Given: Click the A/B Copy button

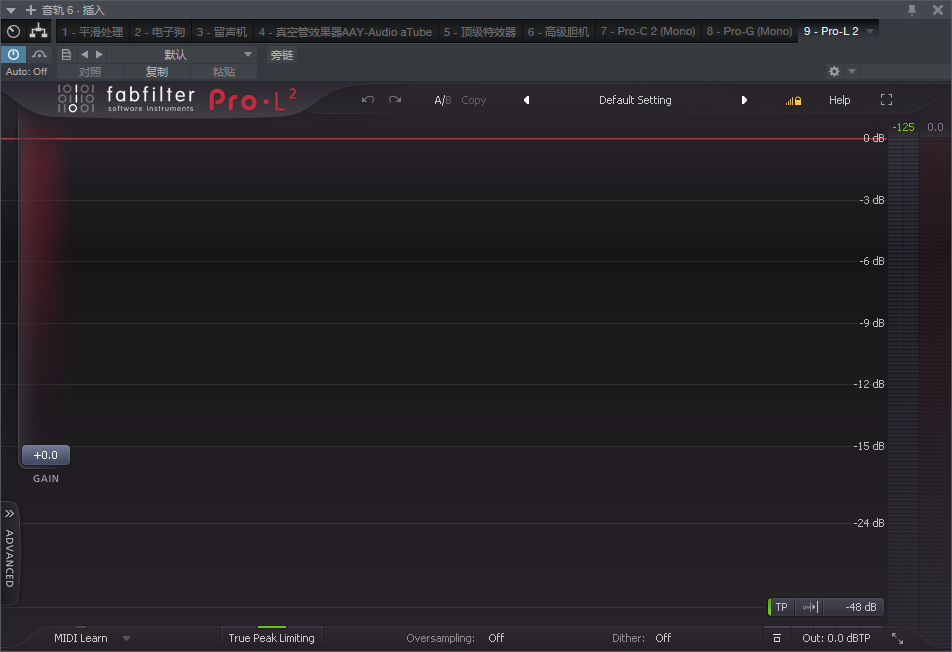Looking at the screenshot, I should (474, 100).
